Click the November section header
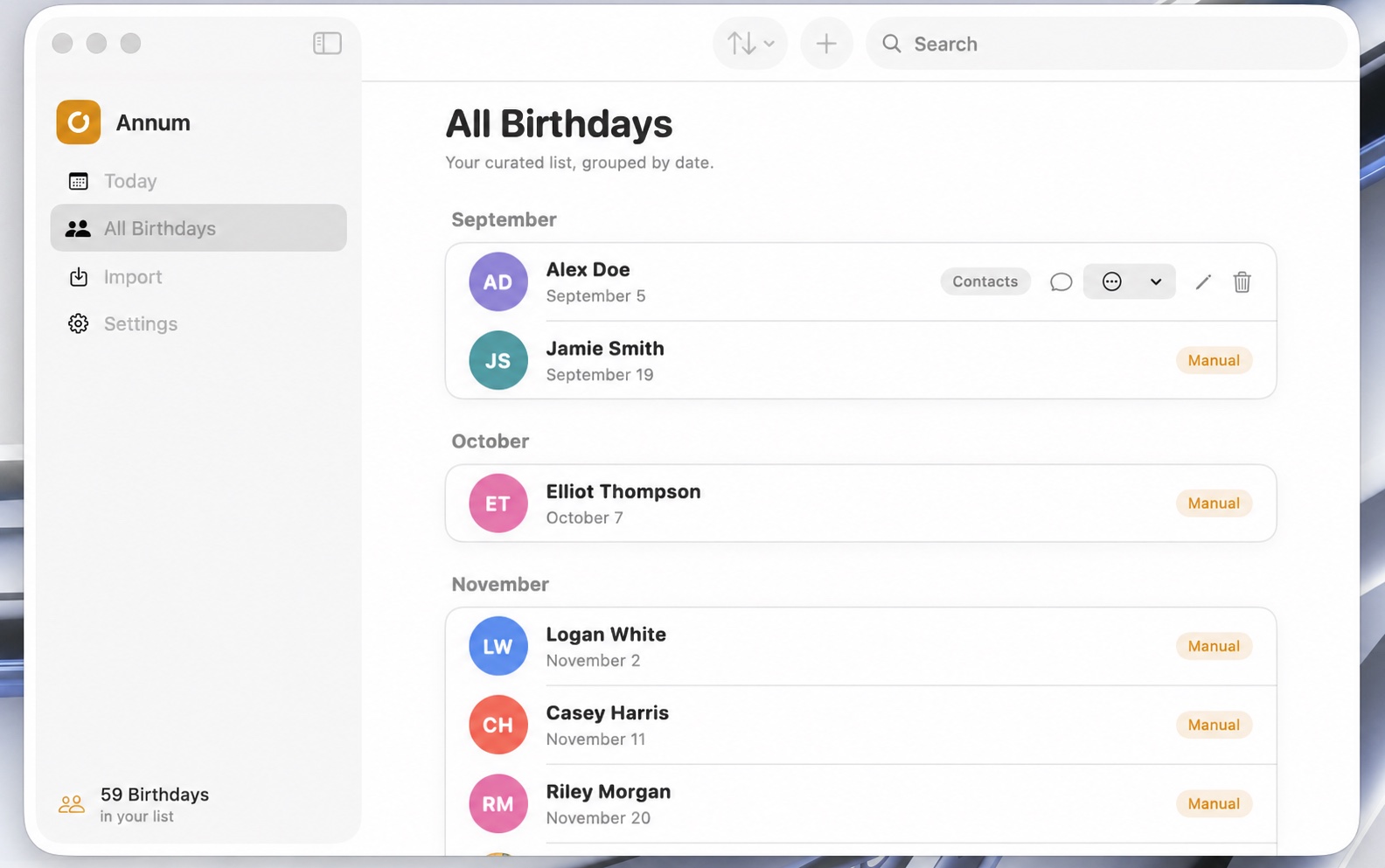Screen dimensions: 1385x868 pyautogui.click(x=500, y=584)
